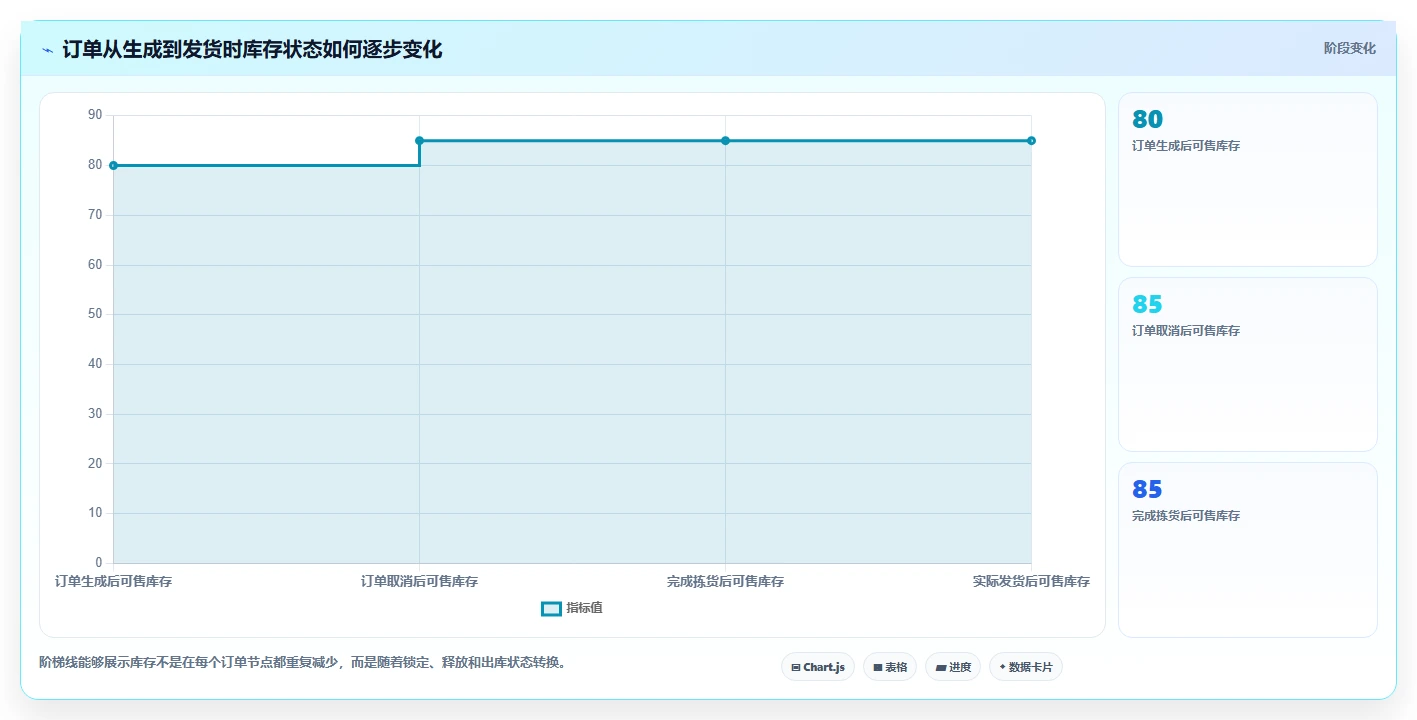
Task: Click the icon inside the 进度 chip
Action: pos(941,667)
